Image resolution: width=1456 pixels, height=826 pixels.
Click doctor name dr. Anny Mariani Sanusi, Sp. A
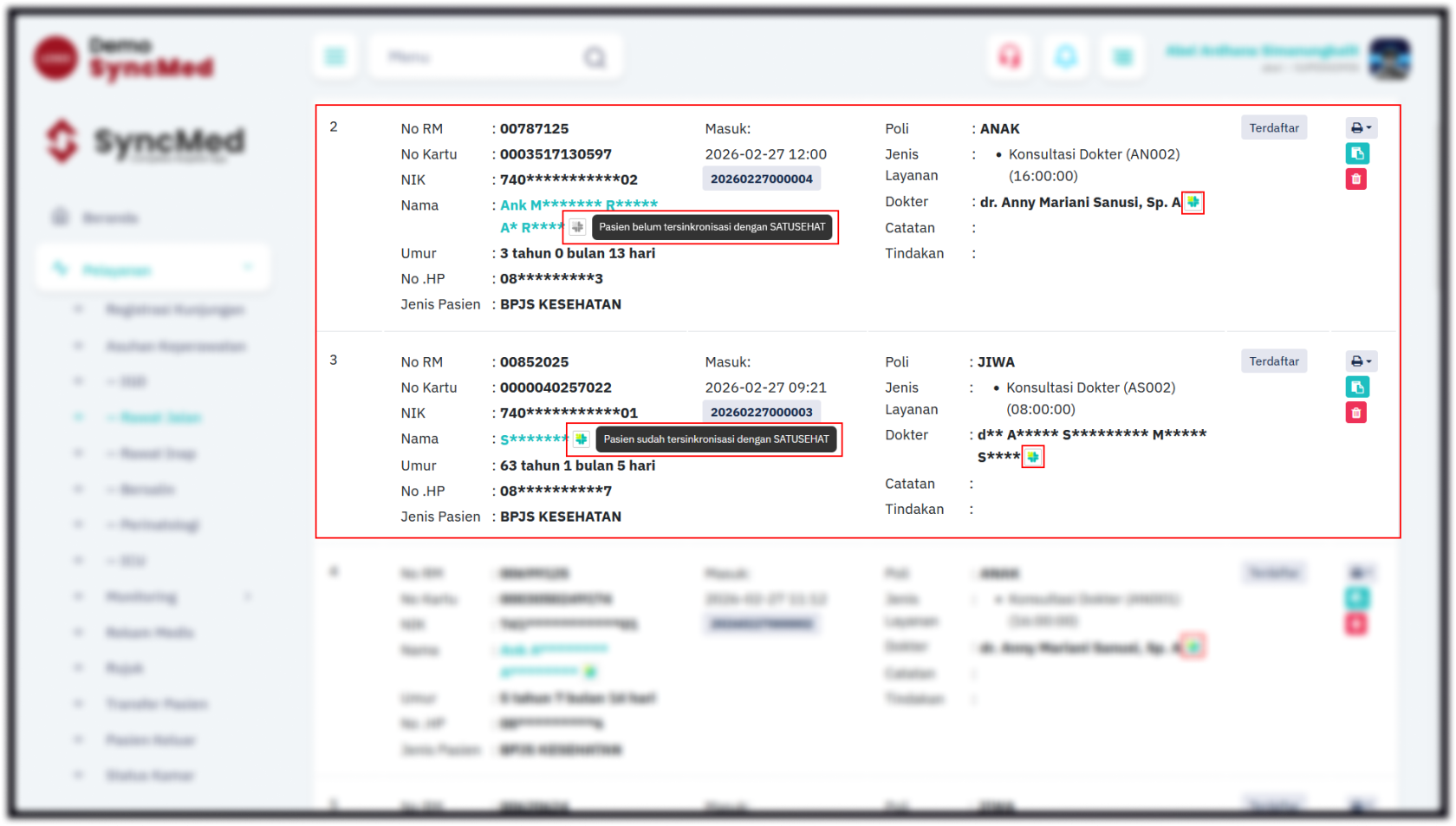point(1080,203)
